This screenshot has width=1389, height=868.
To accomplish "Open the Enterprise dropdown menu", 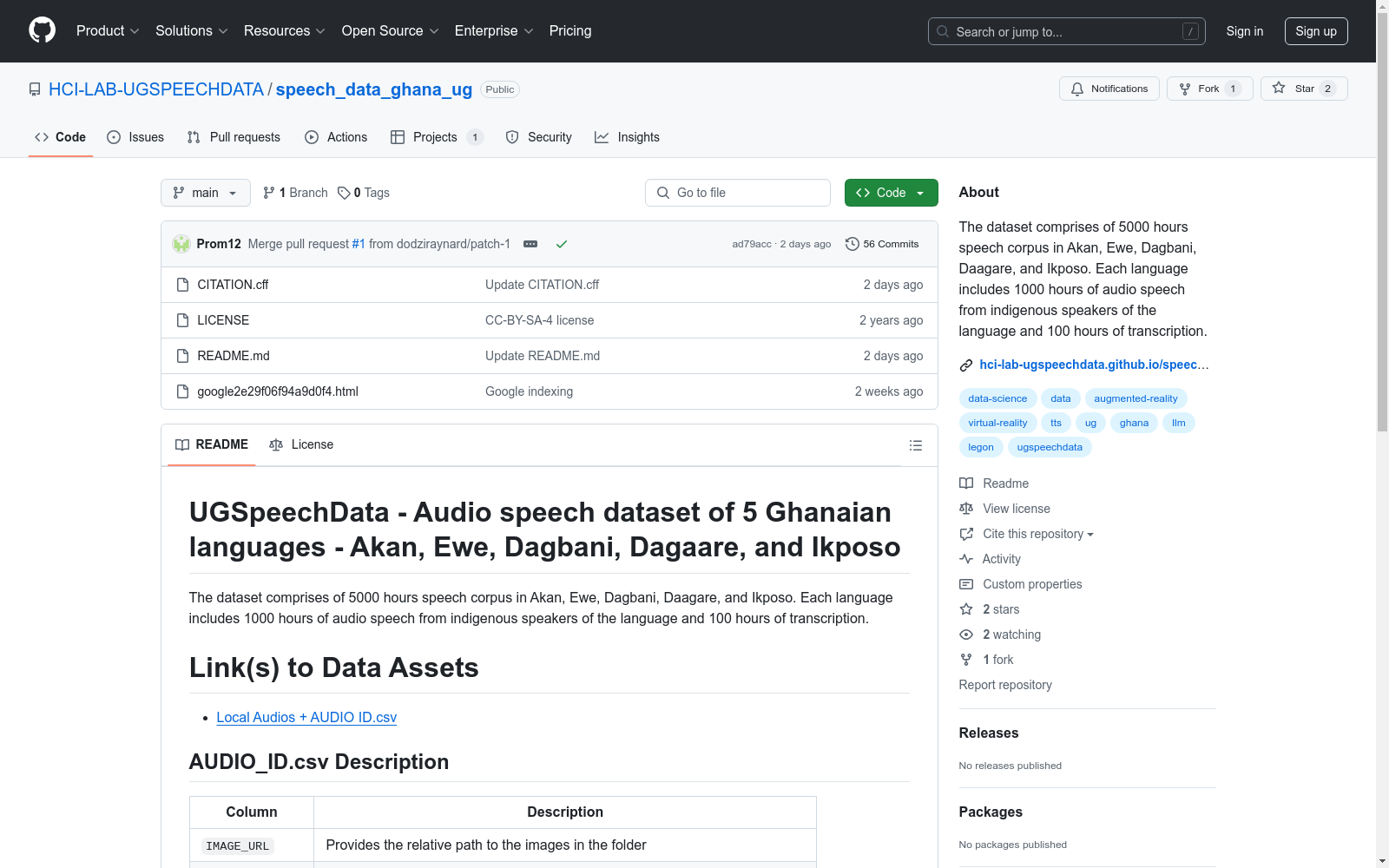I will pyautogui.click(x=494, y=30).
